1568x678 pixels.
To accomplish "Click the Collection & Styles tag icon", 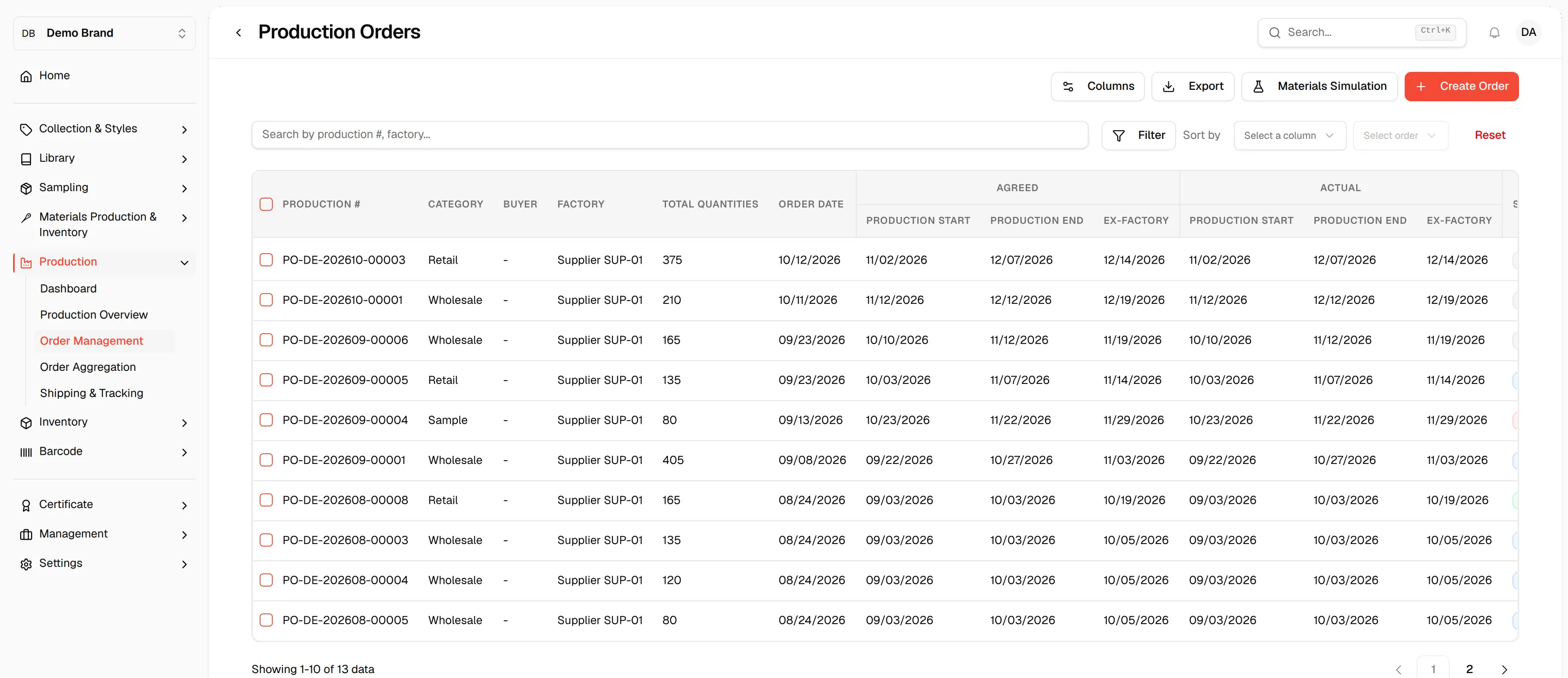I will (26, 129).
